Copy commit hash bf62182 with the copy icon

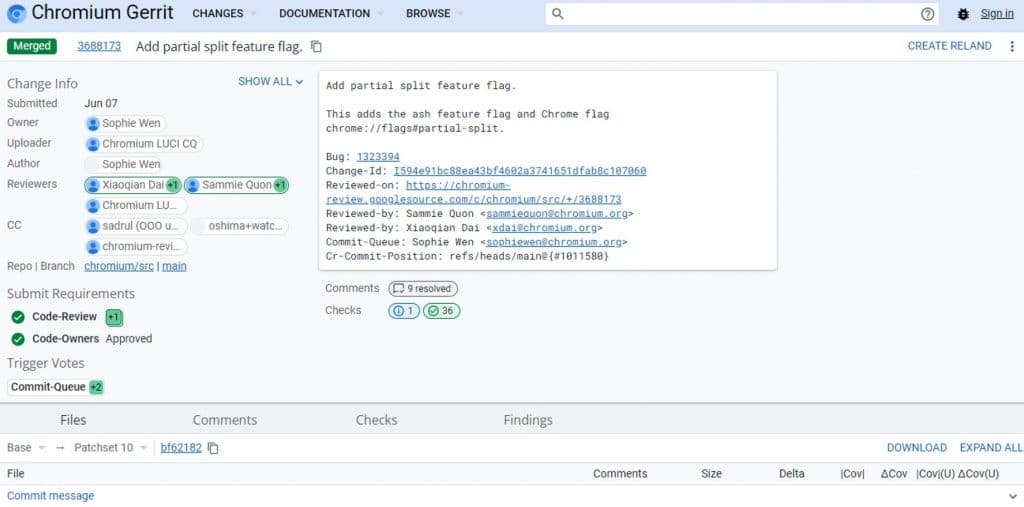pyautogui.click(x=213, y=448)
